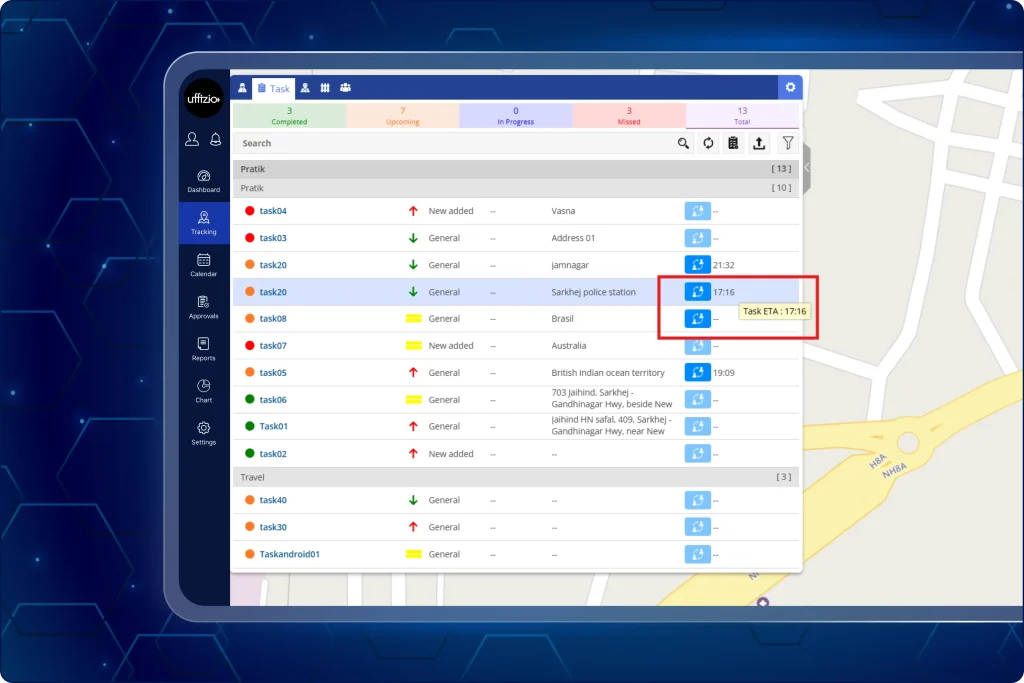The width and height of the screenshot is (1024, 683).
Task: Open the Task01 link
Action: click(274, 426)
